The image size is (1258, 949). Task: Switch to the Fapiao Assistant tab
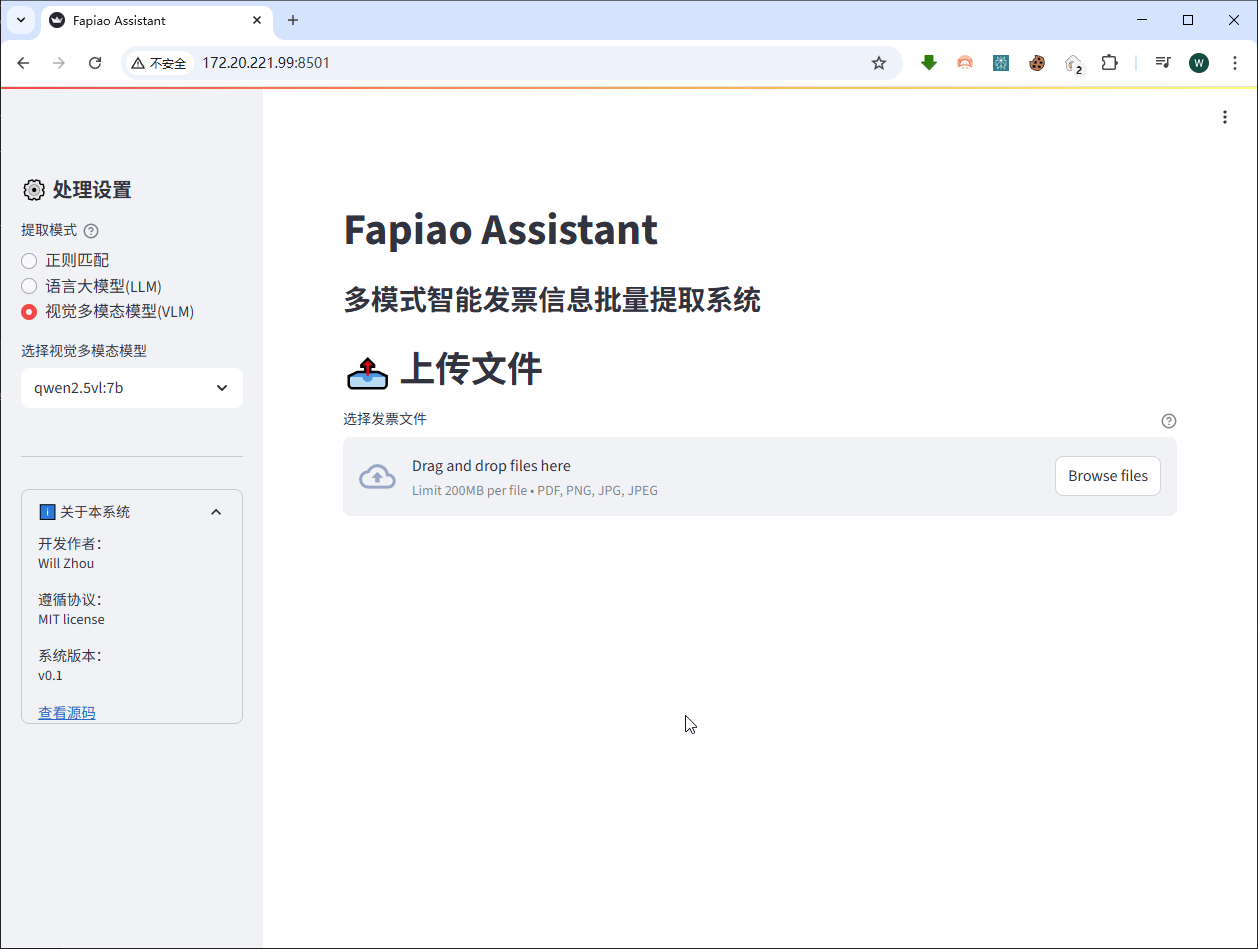pos(156,20)
